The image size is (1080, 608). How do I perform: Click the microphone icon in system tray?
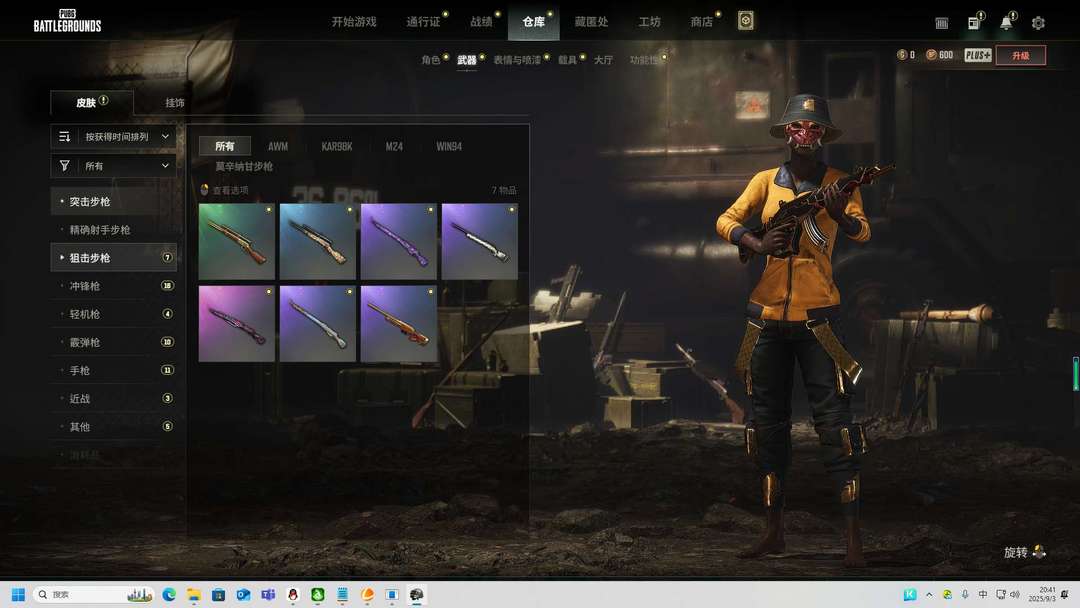[x=965, y=594]
